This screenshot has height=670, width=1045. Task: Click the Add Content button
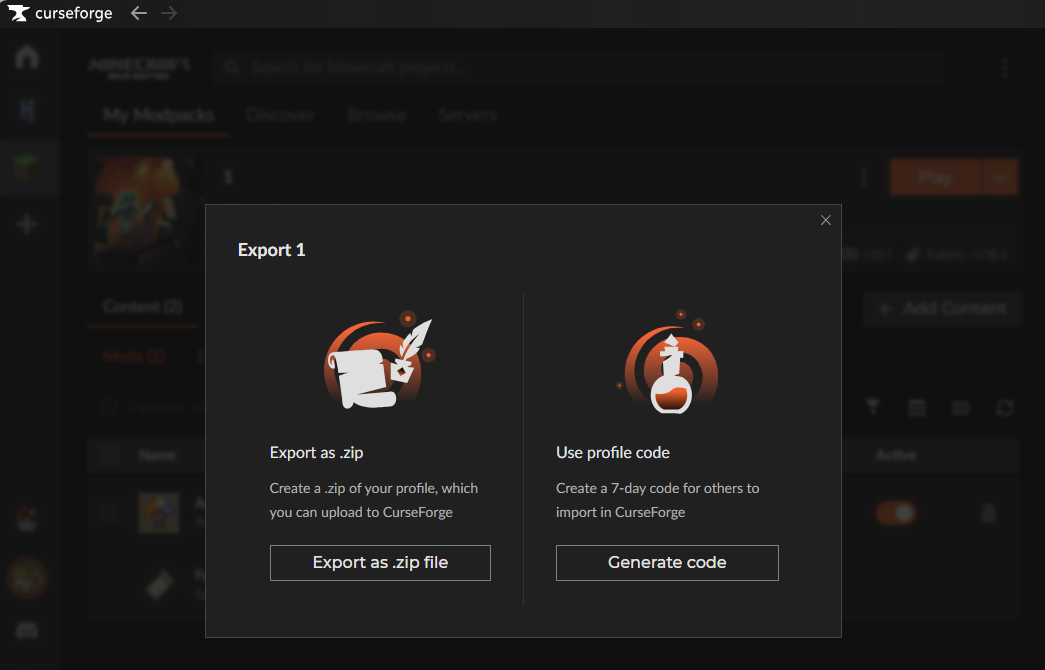pyautogui.click(x=942, y=309)
